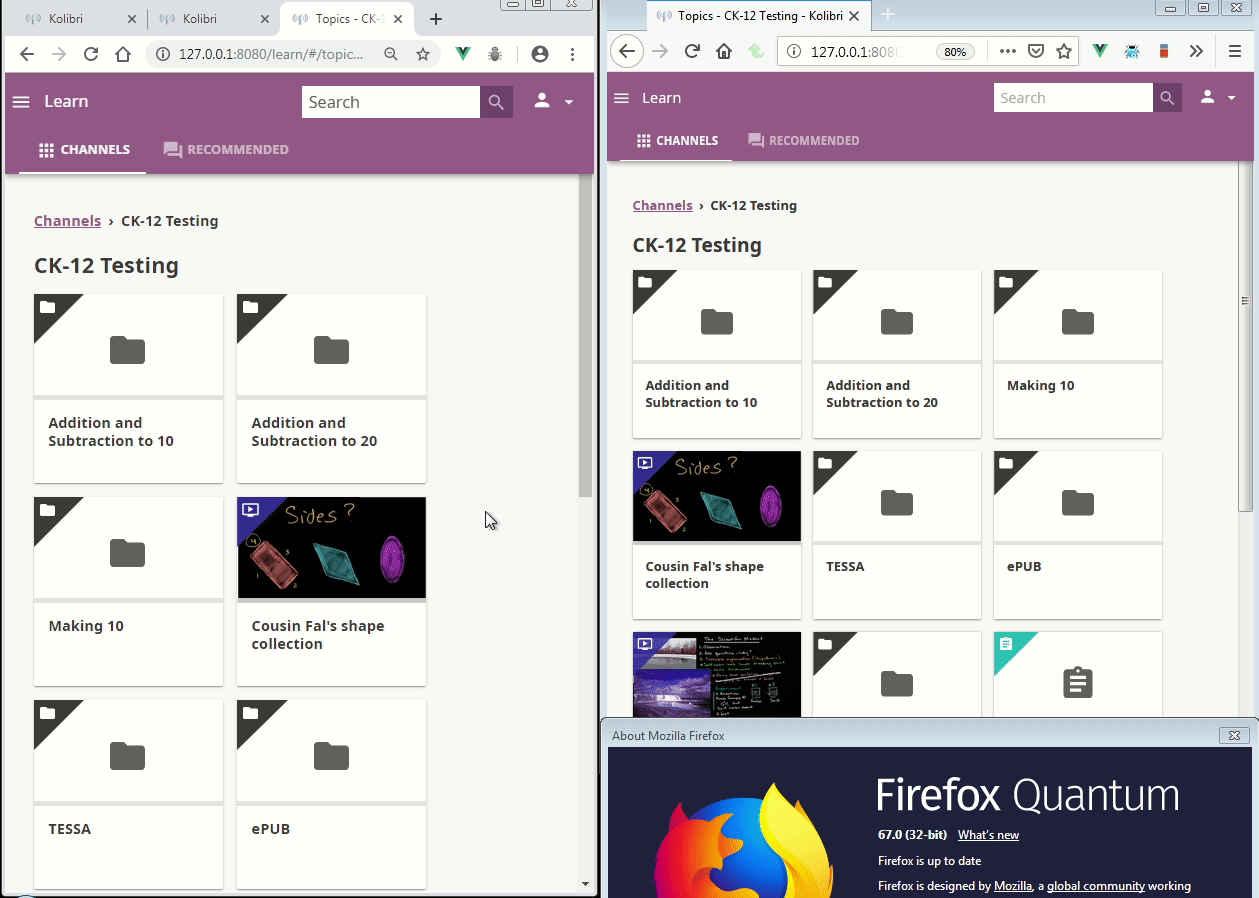
Task: Click the bug extension icon in Chrome
Action: pos(495,54)
